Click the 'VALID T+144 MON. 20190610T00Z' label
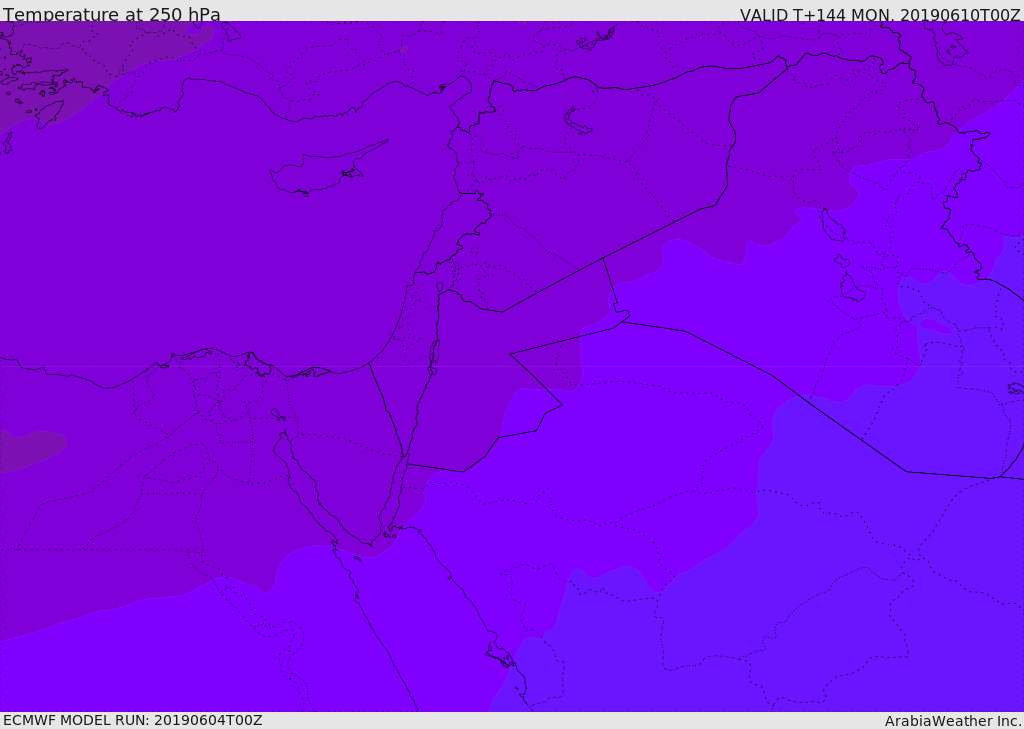 pyautogui.click(x=880, y=14)
